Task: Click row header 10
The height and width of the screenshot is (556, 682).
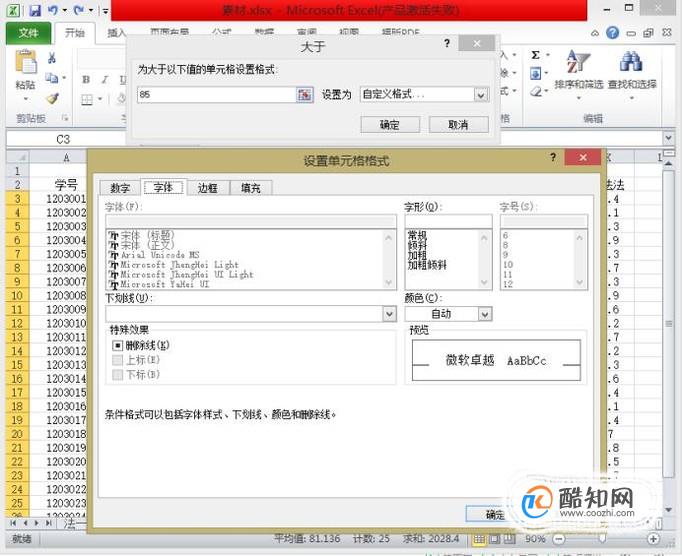Action: pos(17,295)
